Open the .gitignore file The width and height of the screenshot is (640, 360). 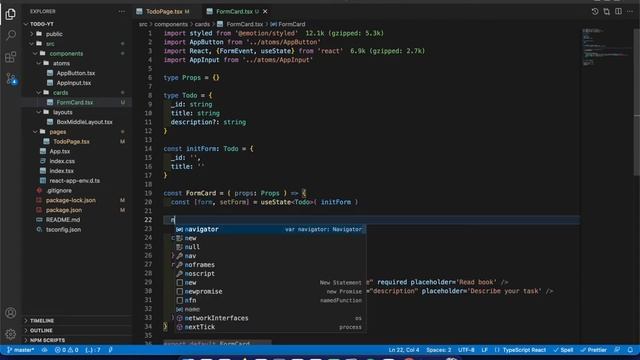(59, 191)
